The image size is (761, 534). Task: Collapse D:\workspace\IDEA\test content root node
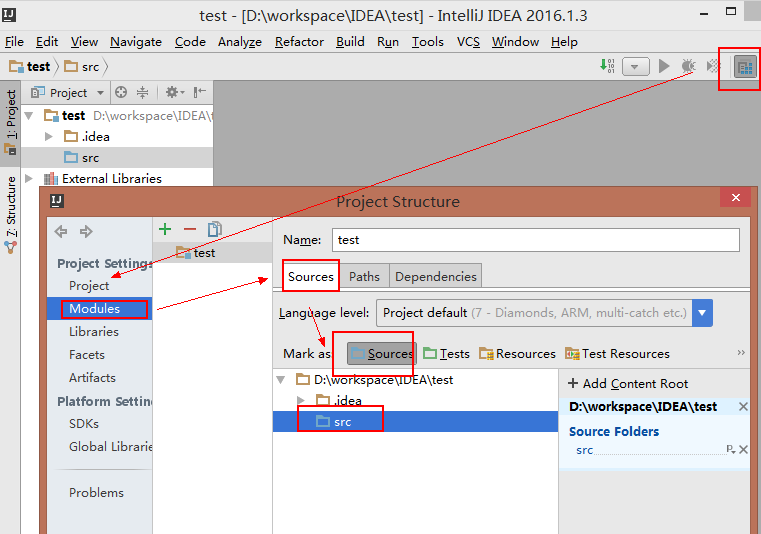[281, 380]
